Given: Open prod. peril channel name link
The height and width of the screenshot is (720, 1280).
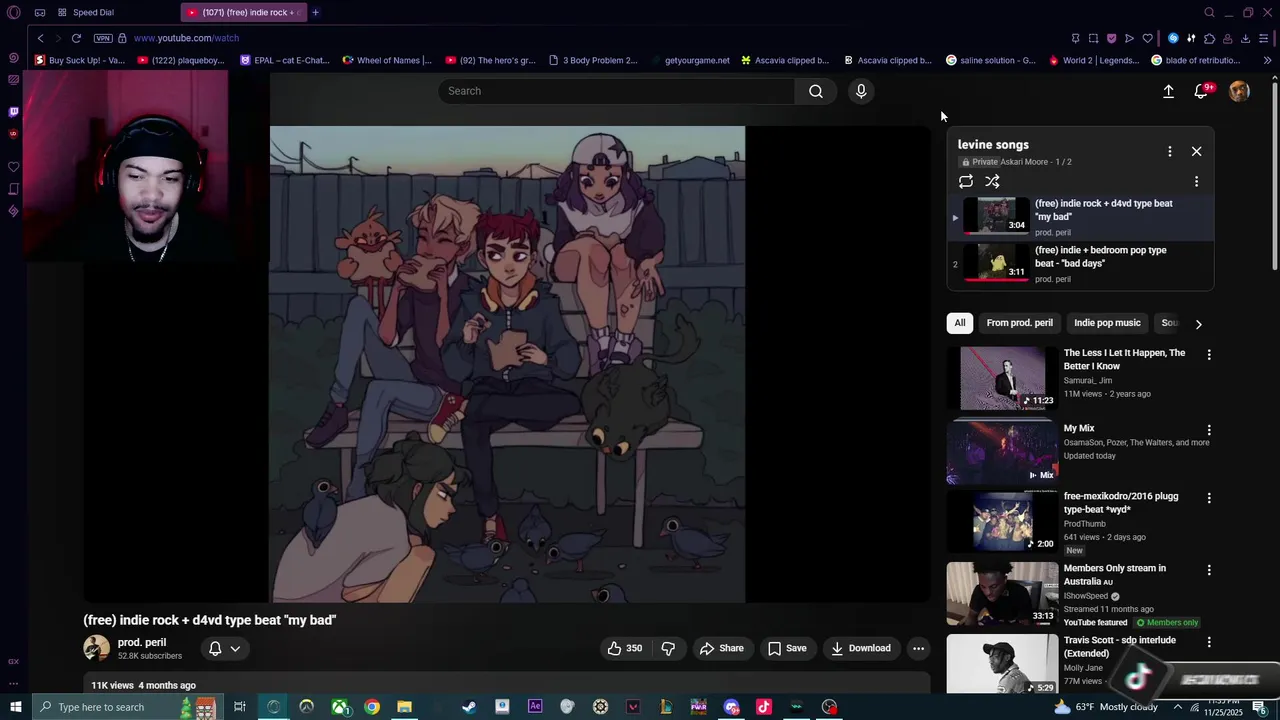Looking at the screenshot, I should [142, 643].
